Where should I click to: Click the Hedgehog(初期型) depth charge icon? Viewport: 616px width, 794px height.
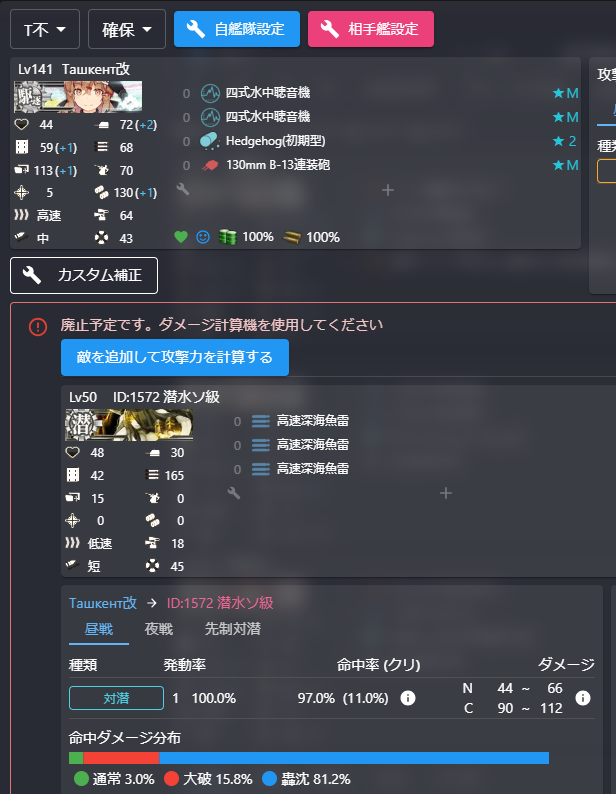[x=210, y=141]
